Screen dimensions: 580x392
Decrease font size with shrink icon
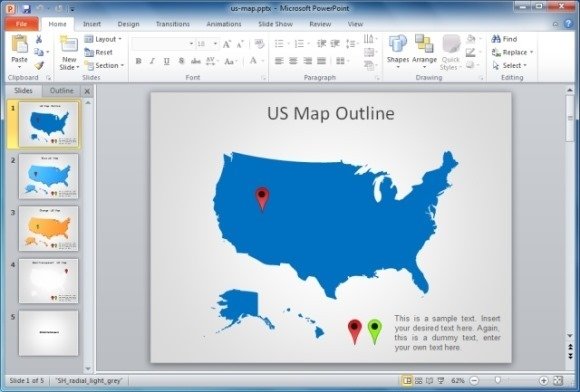click(240, 44)
